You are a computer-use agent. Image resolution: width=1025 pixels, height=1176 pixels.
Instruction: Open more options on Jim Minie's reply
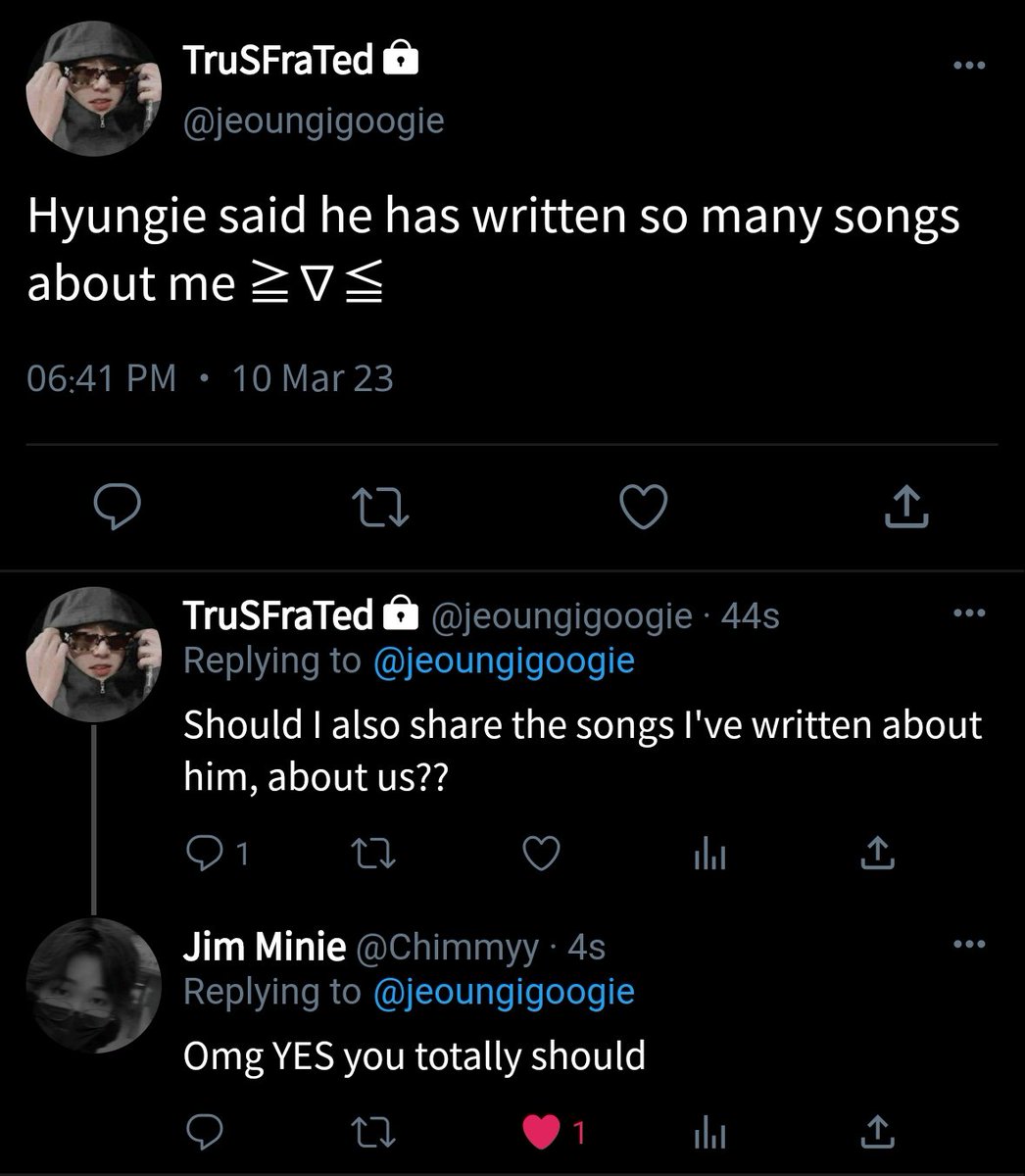coord(968,945)
